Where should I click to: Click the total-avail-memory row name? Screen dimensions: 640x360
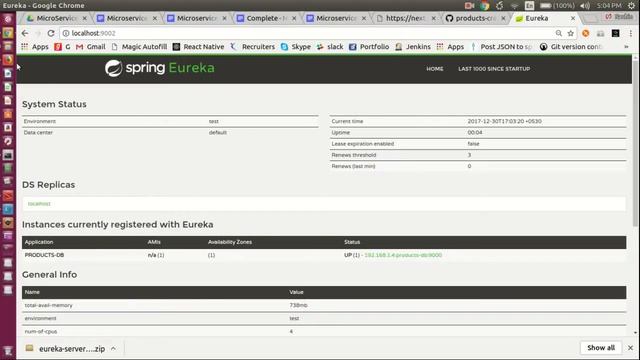pos(49,305)
